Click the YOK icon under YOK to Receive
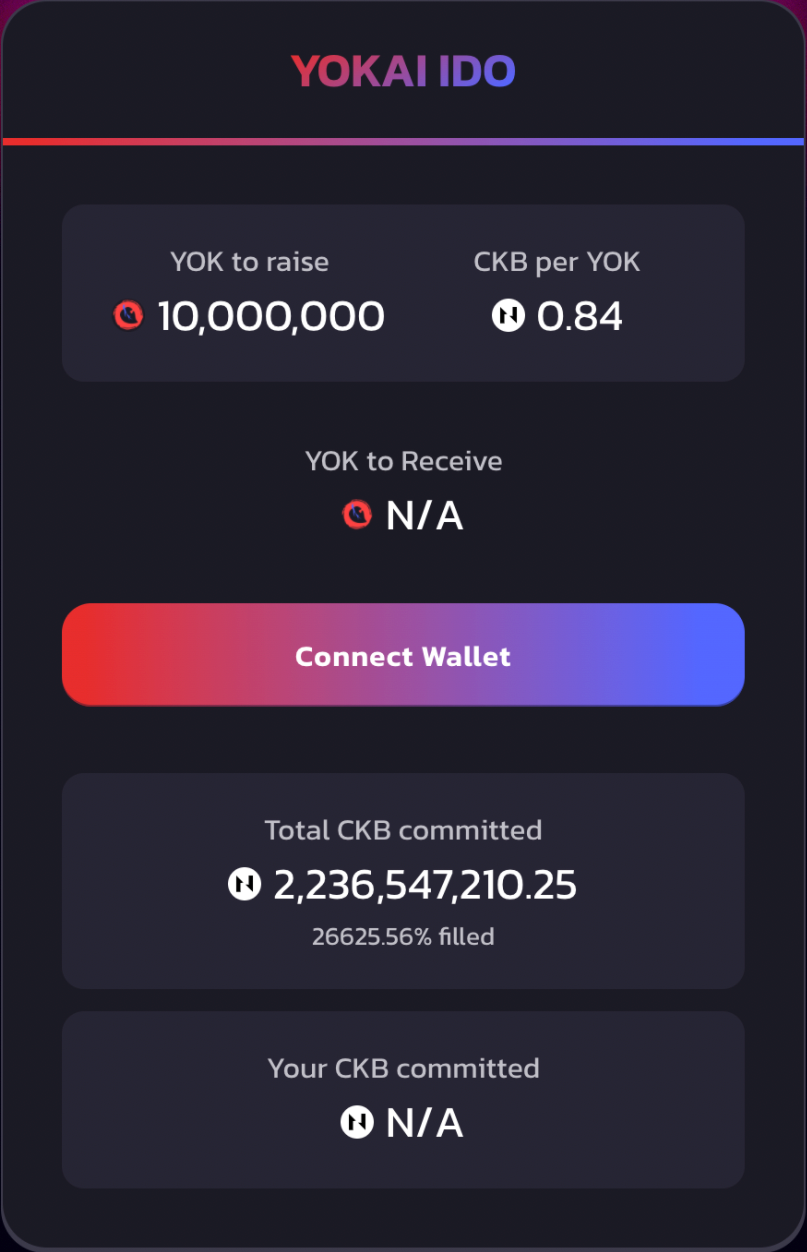Image resolution: width=807 pixels, height=1252 pixels. pyautogui.click(x=357, y=515)
